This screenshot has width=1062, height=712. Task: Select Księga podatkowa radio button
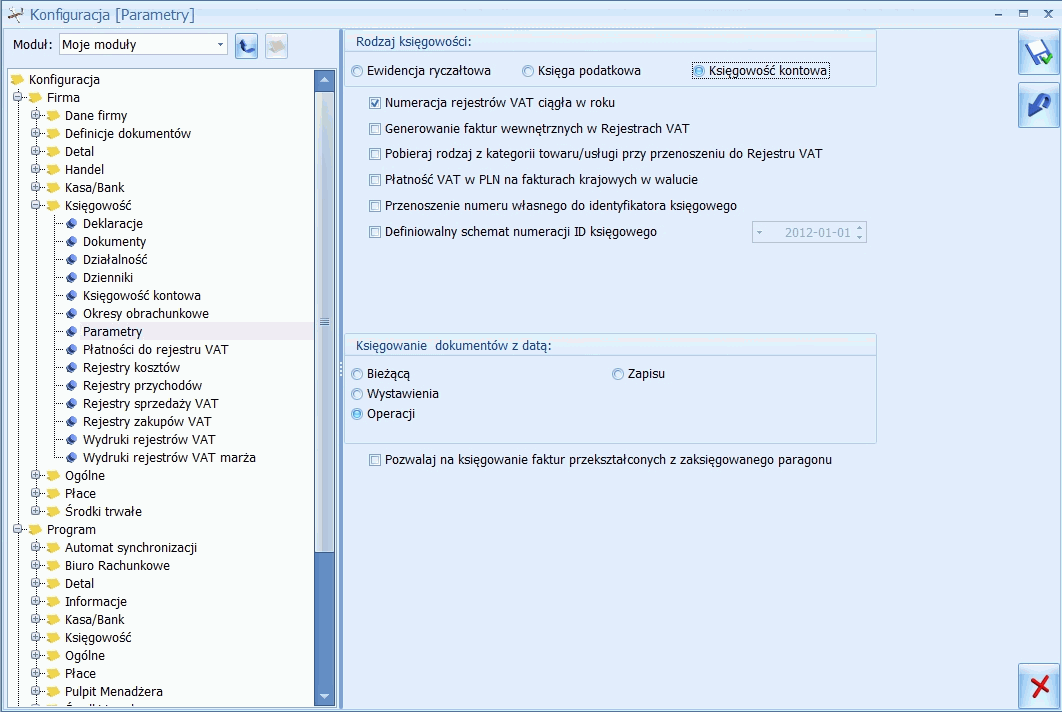click(528, 71)
